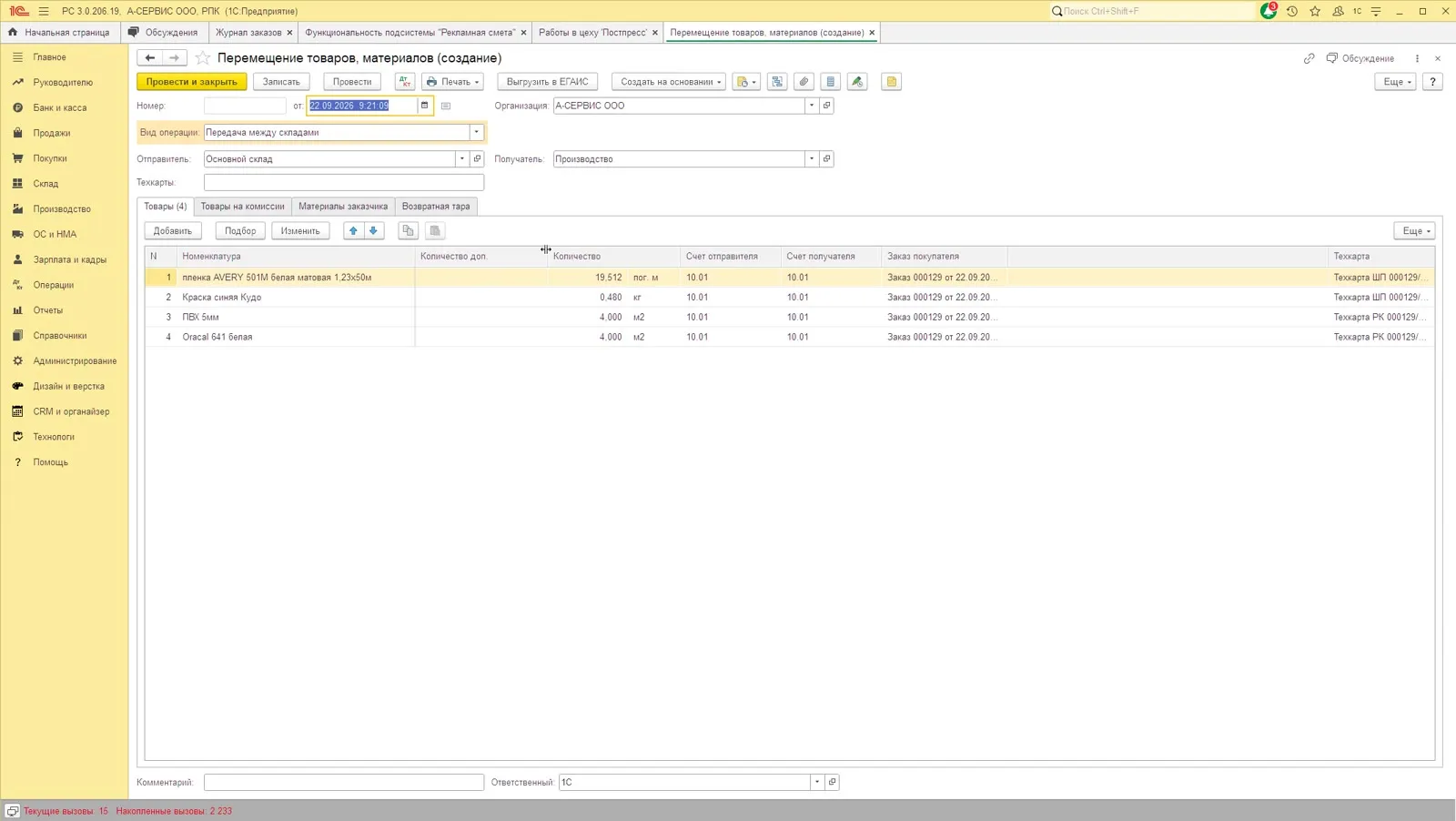1456x821 pixels.
Task: Open the history clock icon
Action: (1291, 11)
